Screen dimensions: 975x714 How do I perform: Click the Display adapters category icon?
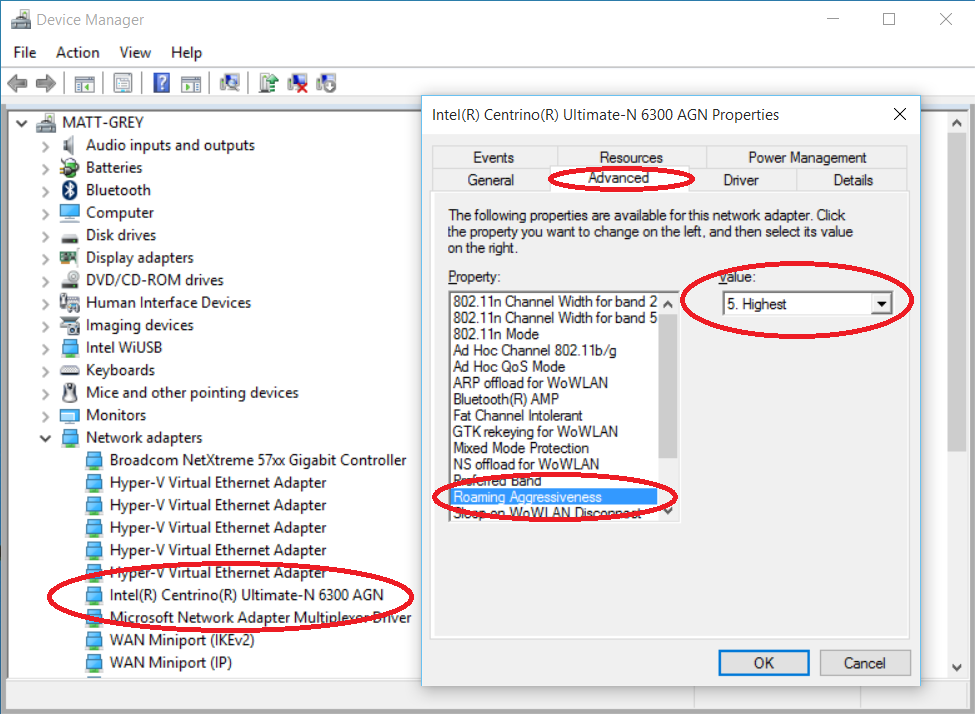pos(69,257)
